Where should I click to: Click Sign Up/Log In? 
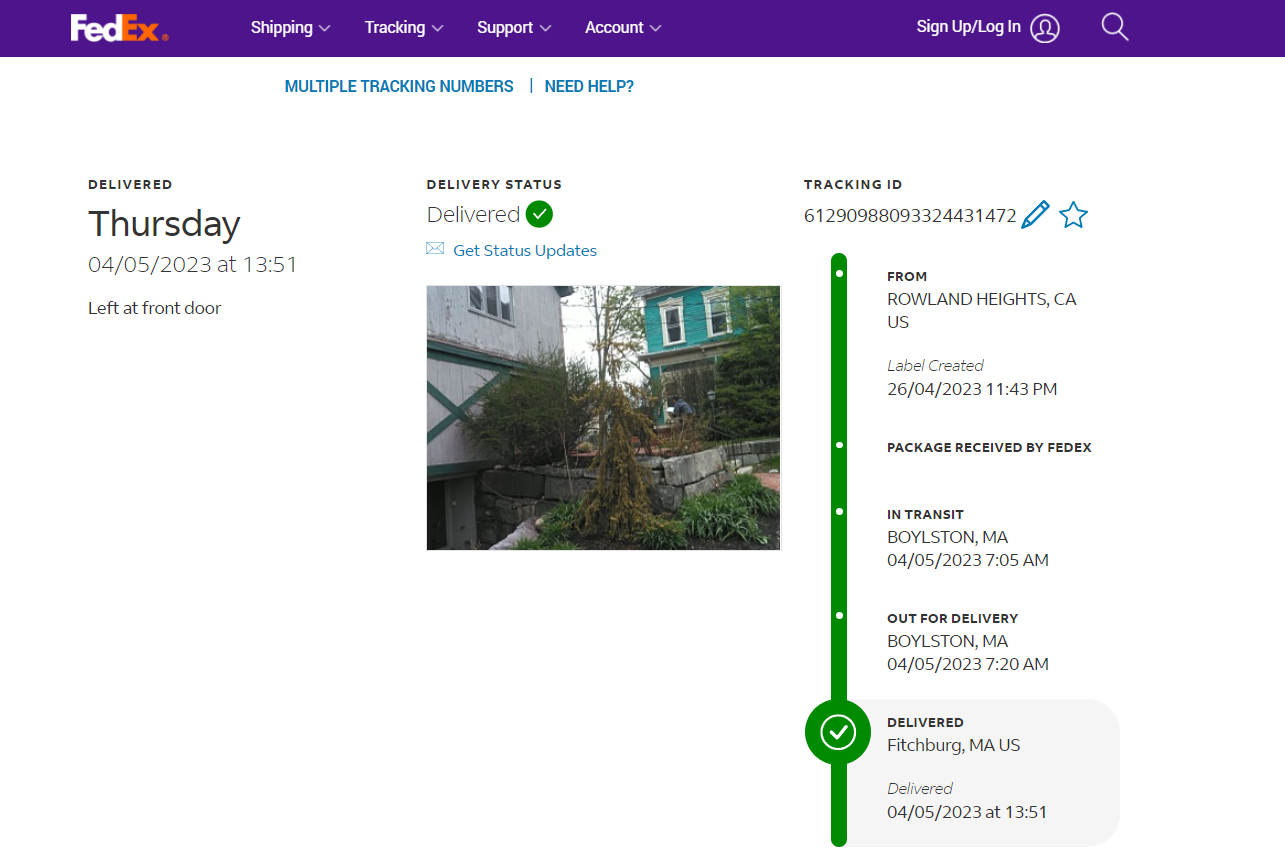tap(968, 27)
